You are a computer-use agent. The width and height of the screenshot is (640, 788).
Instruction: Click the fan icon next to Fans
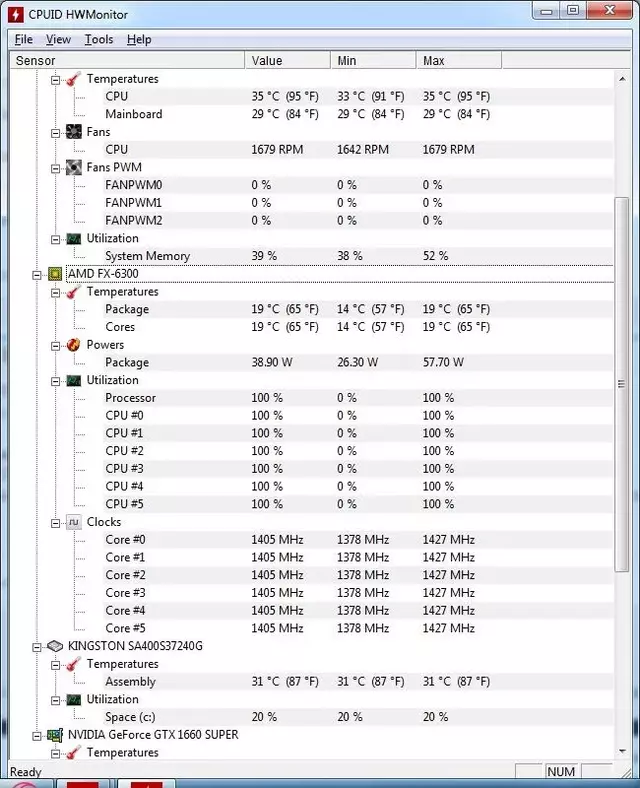point(74,132)
